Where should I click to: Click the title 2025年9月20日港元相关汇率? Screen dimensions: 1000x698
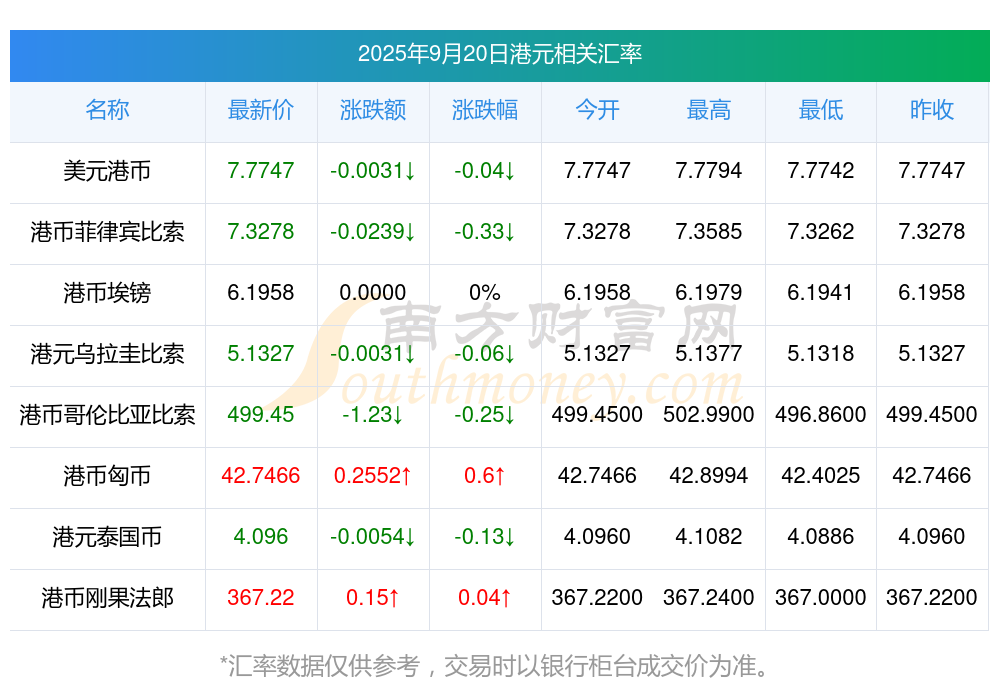point(499,54)
